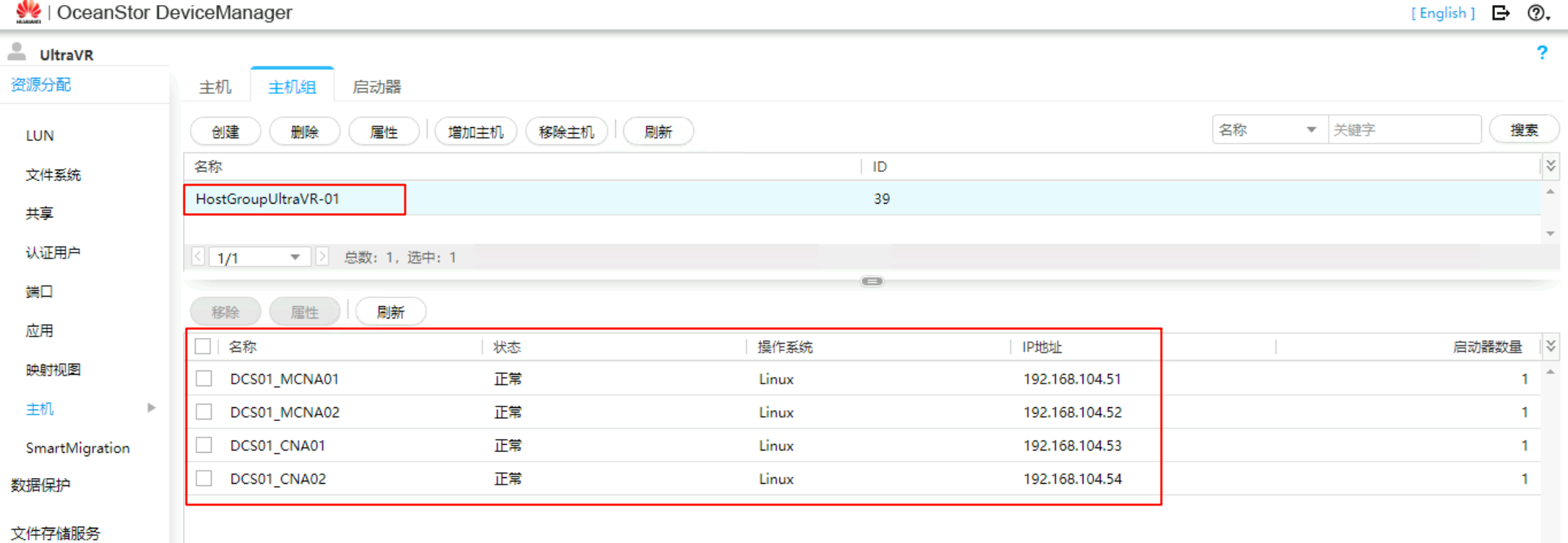1568x543 pixels.
Task: Click the logout icon in header
Action: 1500,13
